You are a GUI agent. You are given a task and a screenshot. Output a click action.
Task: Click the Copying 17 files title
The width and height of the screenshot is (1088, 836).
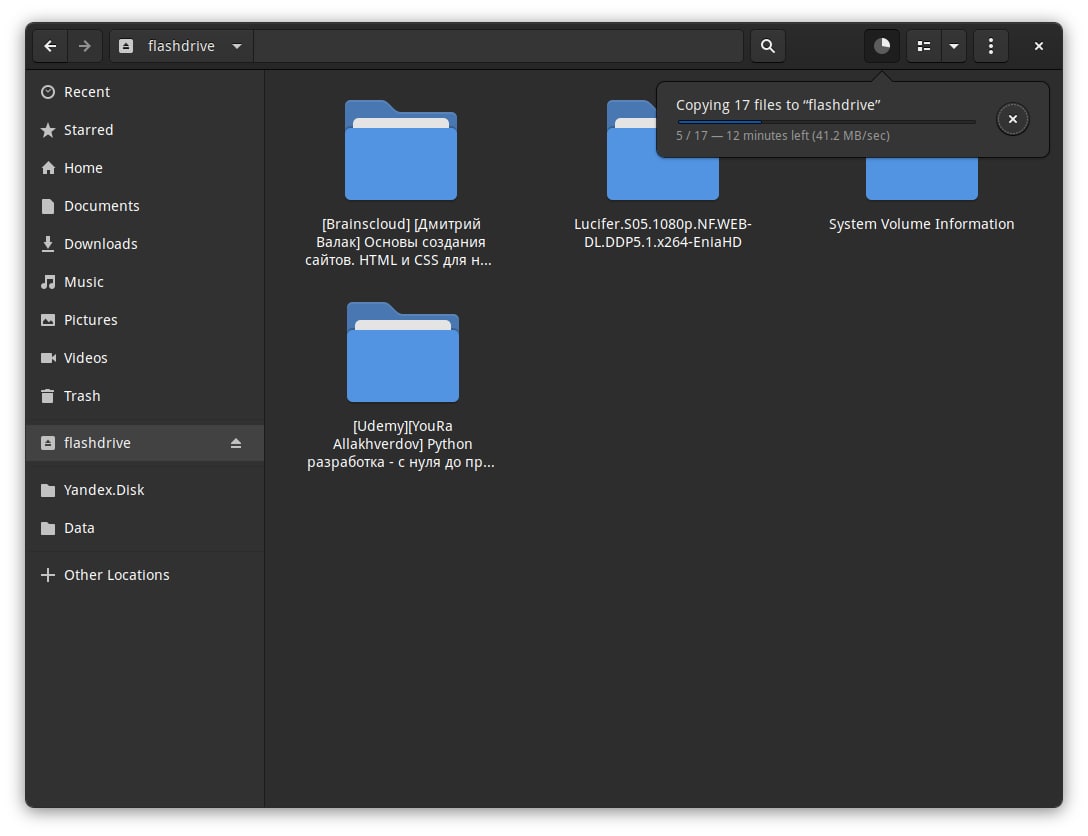pyautogui.click(x=778, y=105)
